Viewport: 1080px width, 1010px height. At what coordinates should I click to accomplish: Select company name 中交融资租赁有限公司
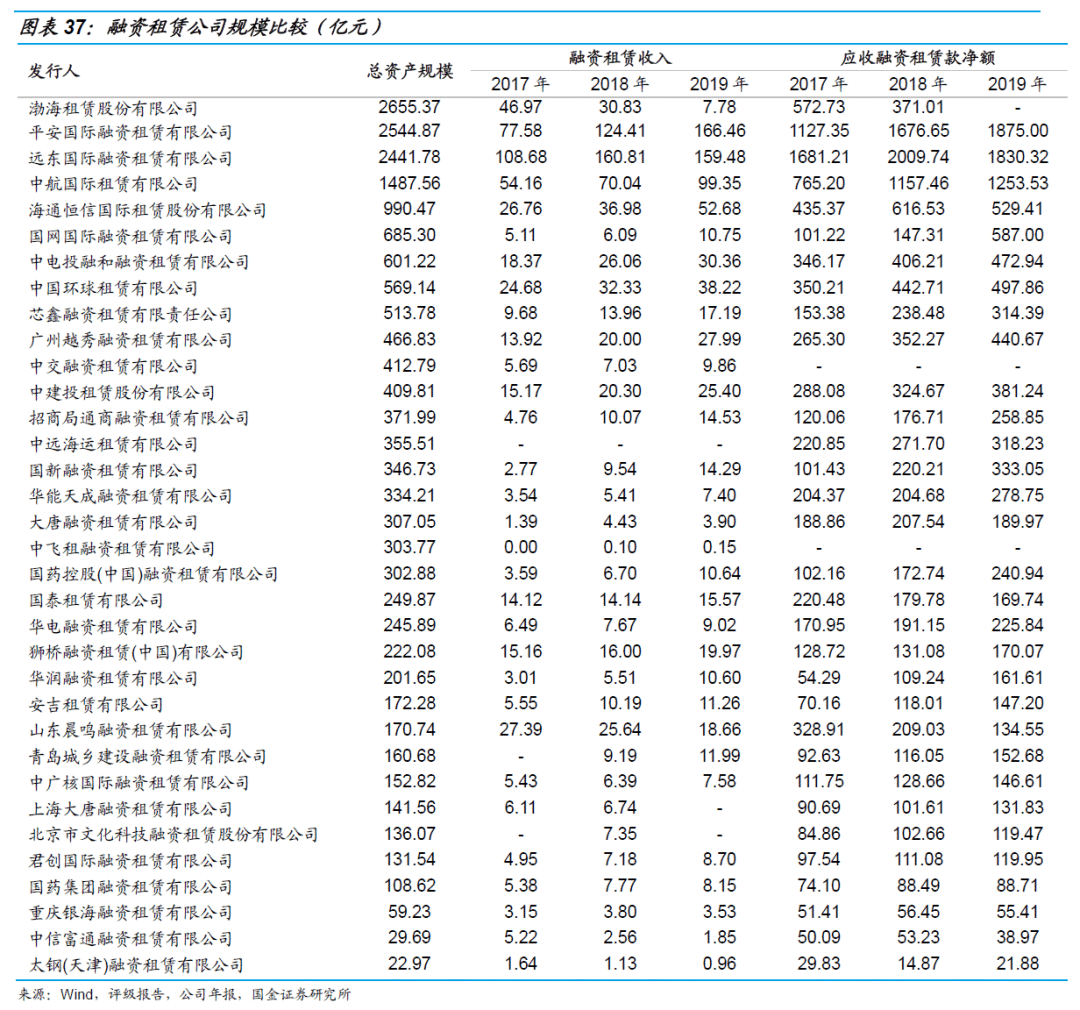point(113,366)
